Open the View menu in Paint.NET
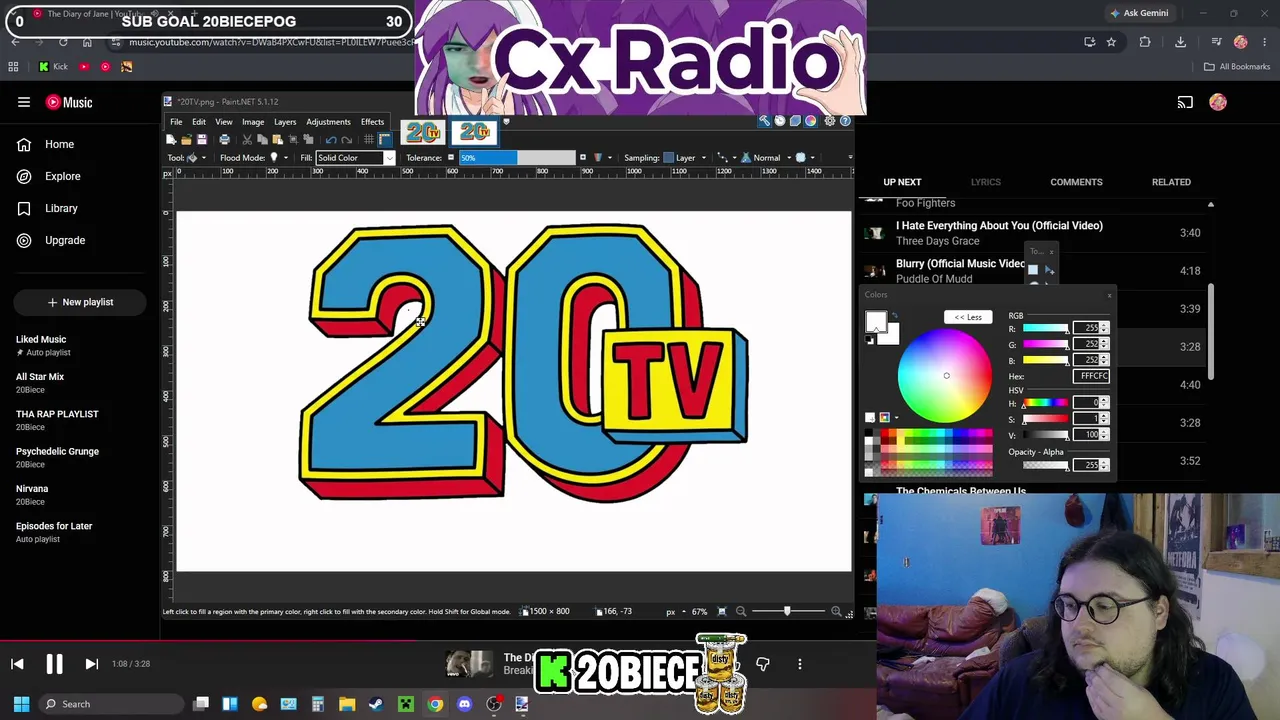Screen dimensions: 1280x720 tap(224, 122)
